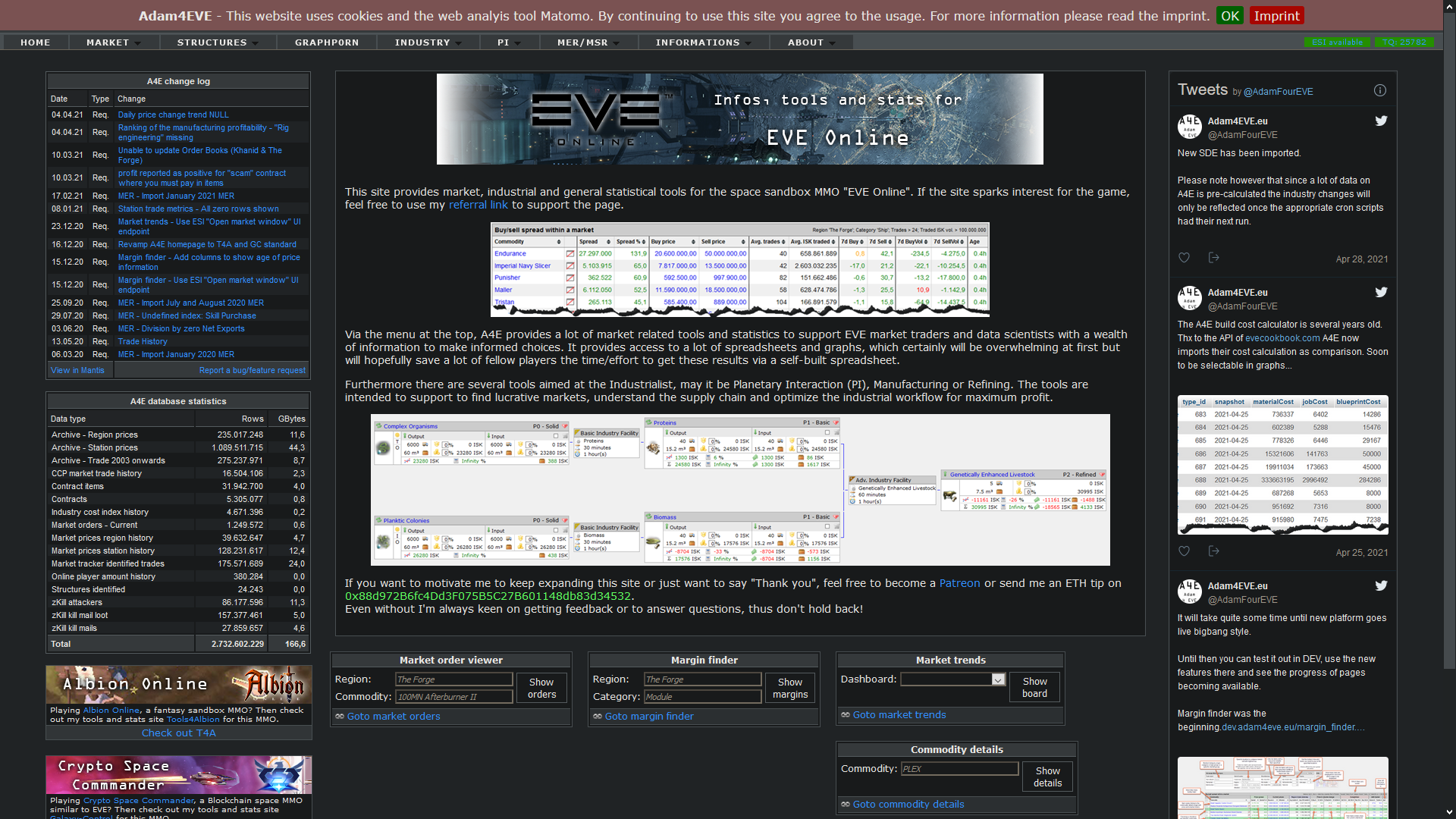Click the Check out T4A link

tap(179, 733)
